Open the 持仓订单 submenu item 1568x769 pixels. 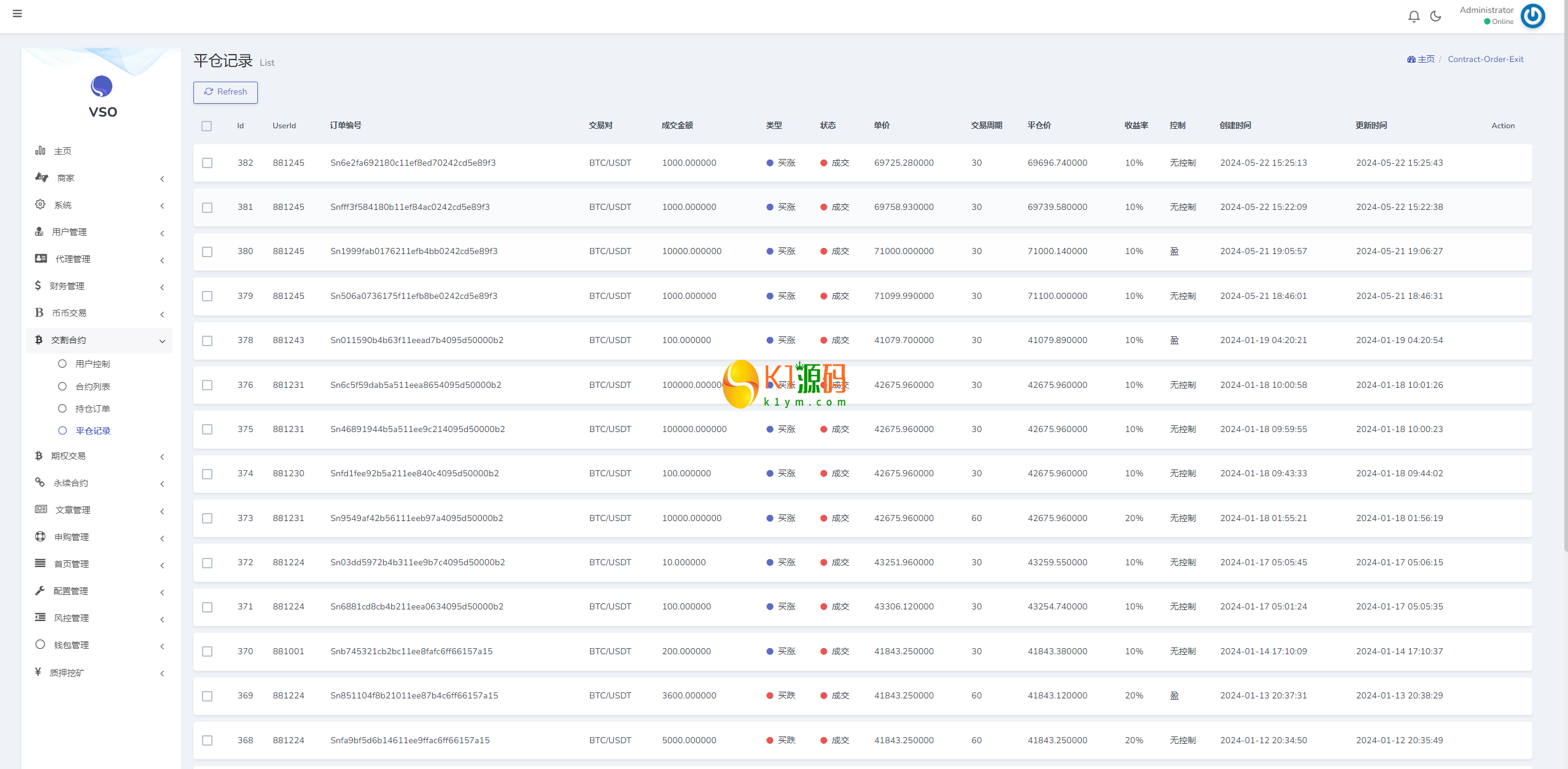coord(92,409)
